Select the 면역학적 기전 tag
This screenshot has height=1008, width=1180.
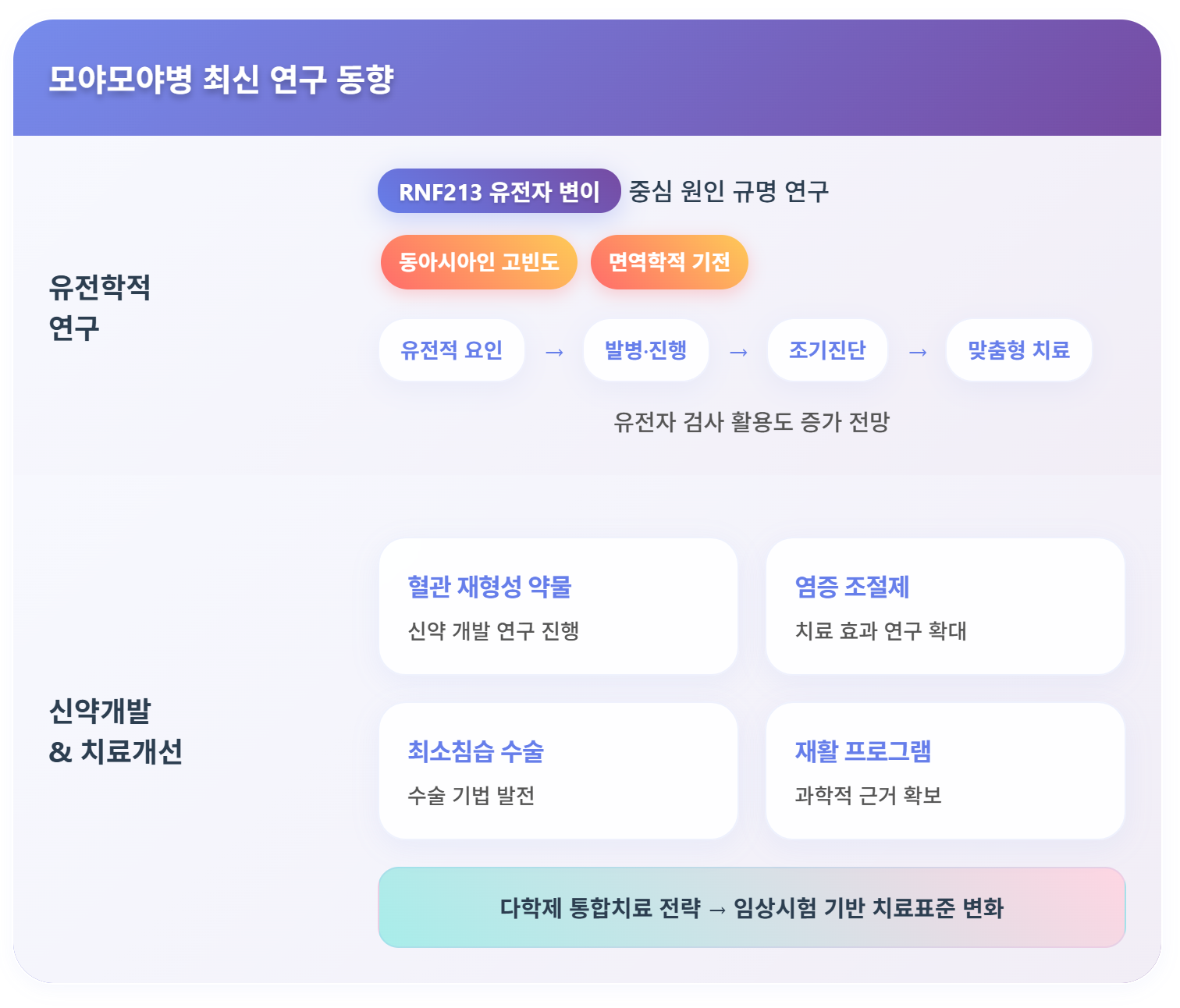[670, 262]
